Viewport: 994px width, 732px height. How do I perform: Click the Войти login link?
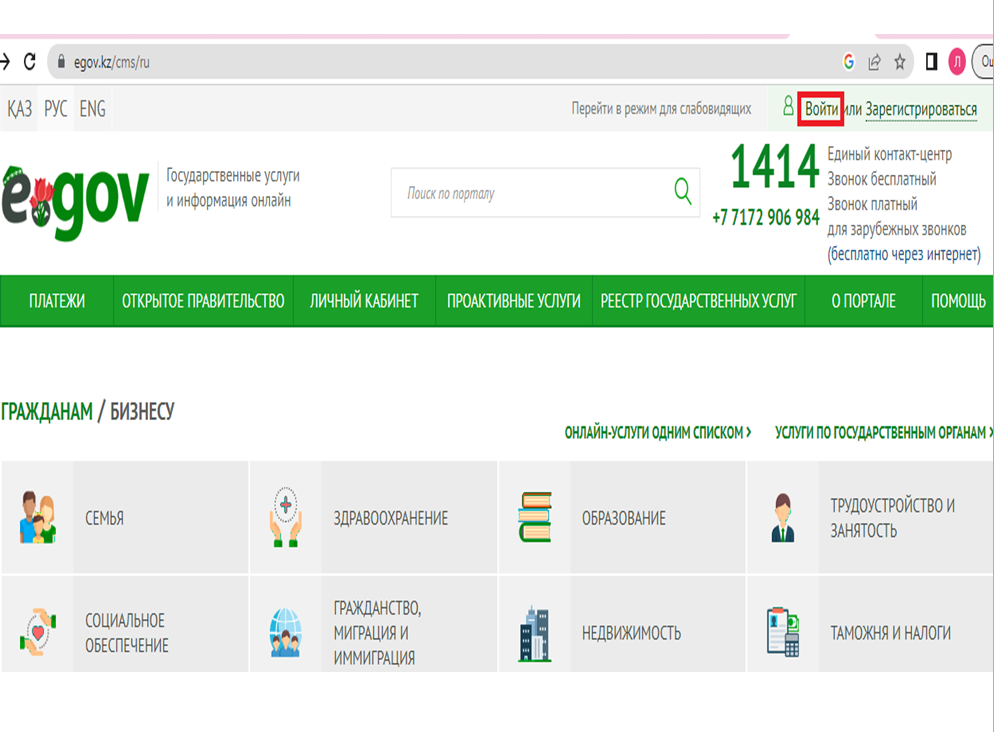pos(821,109)
